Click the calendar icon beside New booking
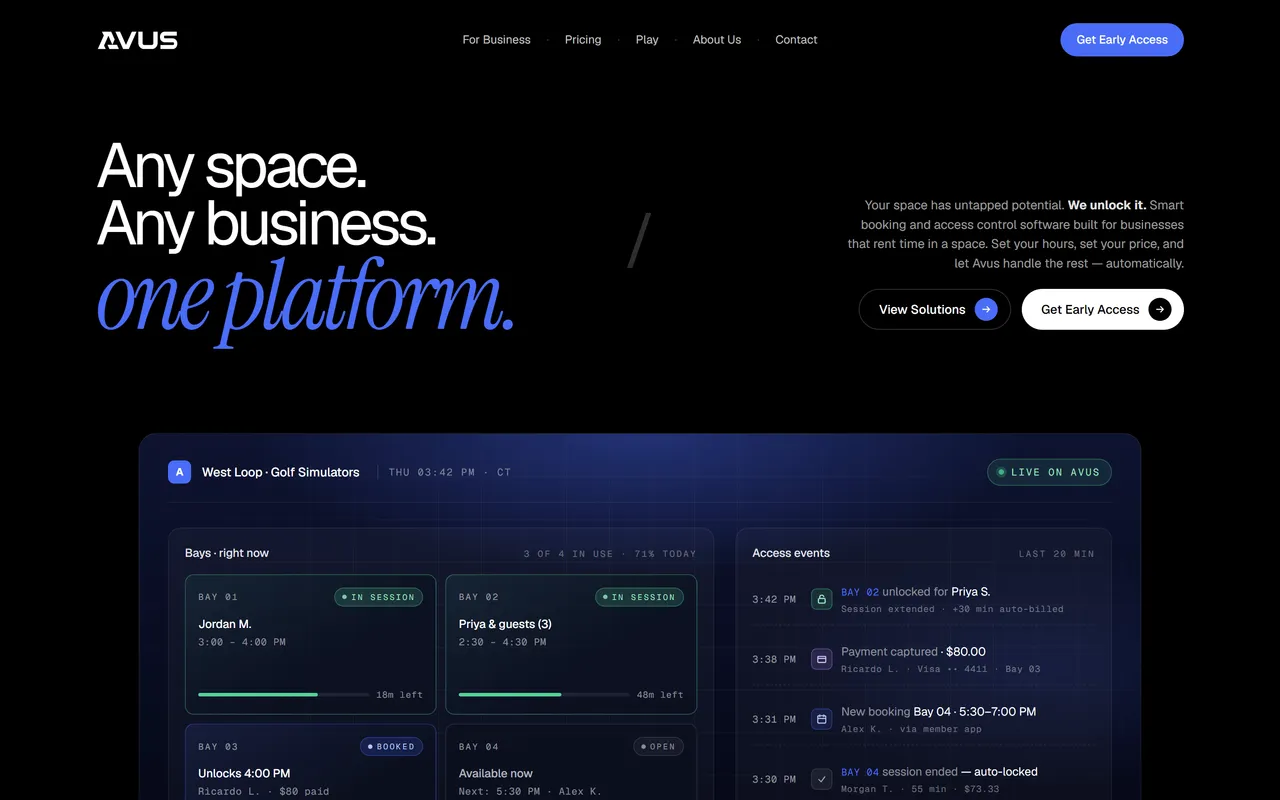 point(822,719)
